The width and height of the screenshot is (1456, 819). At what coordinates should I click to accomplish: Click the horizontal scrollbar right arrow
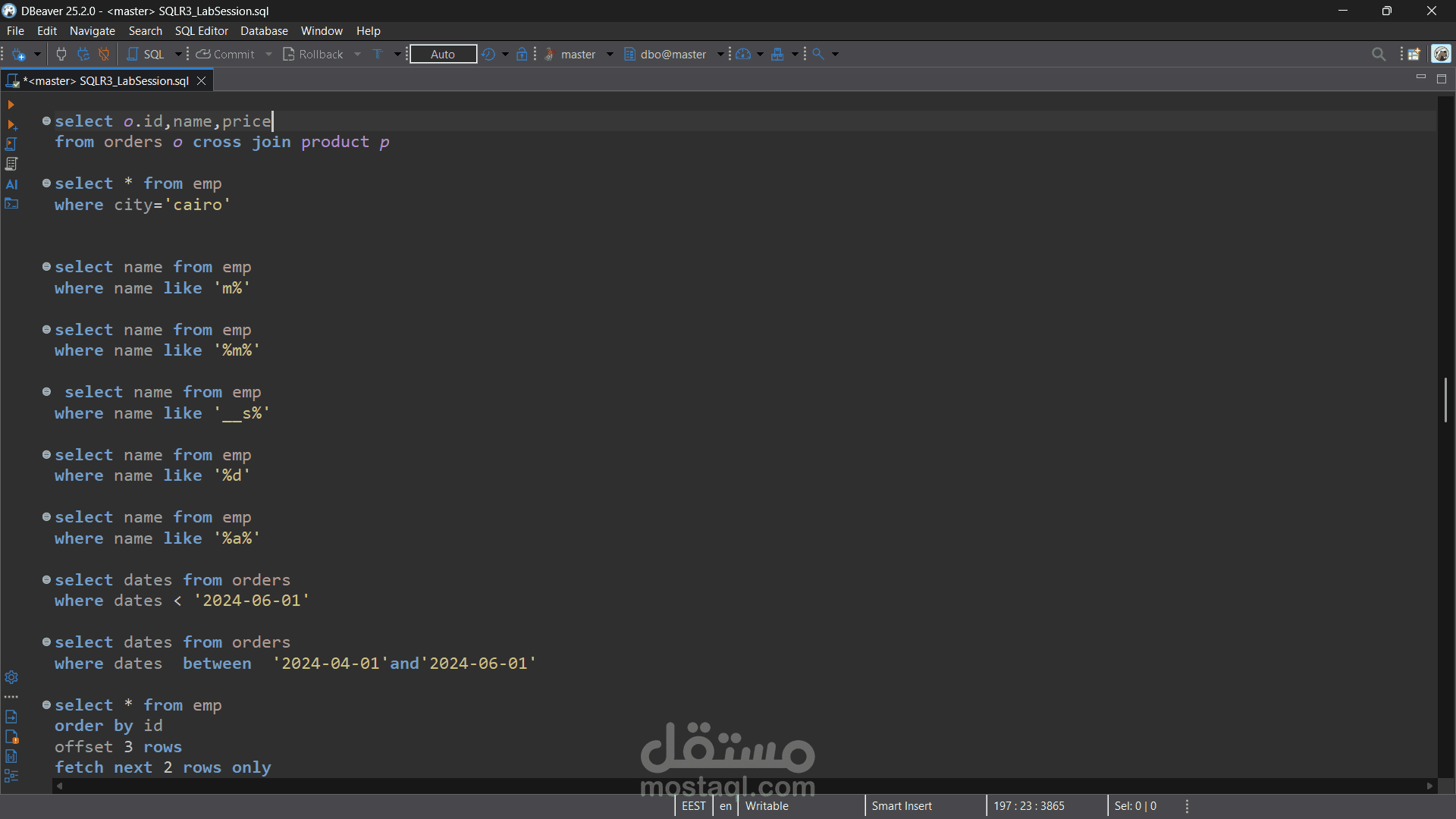click(x=1430, y=786)
